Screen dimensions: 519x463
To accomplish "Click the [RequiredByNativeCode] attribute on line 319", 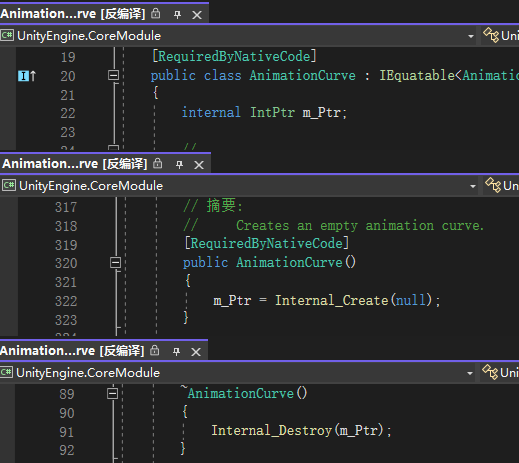I will 267,243.
